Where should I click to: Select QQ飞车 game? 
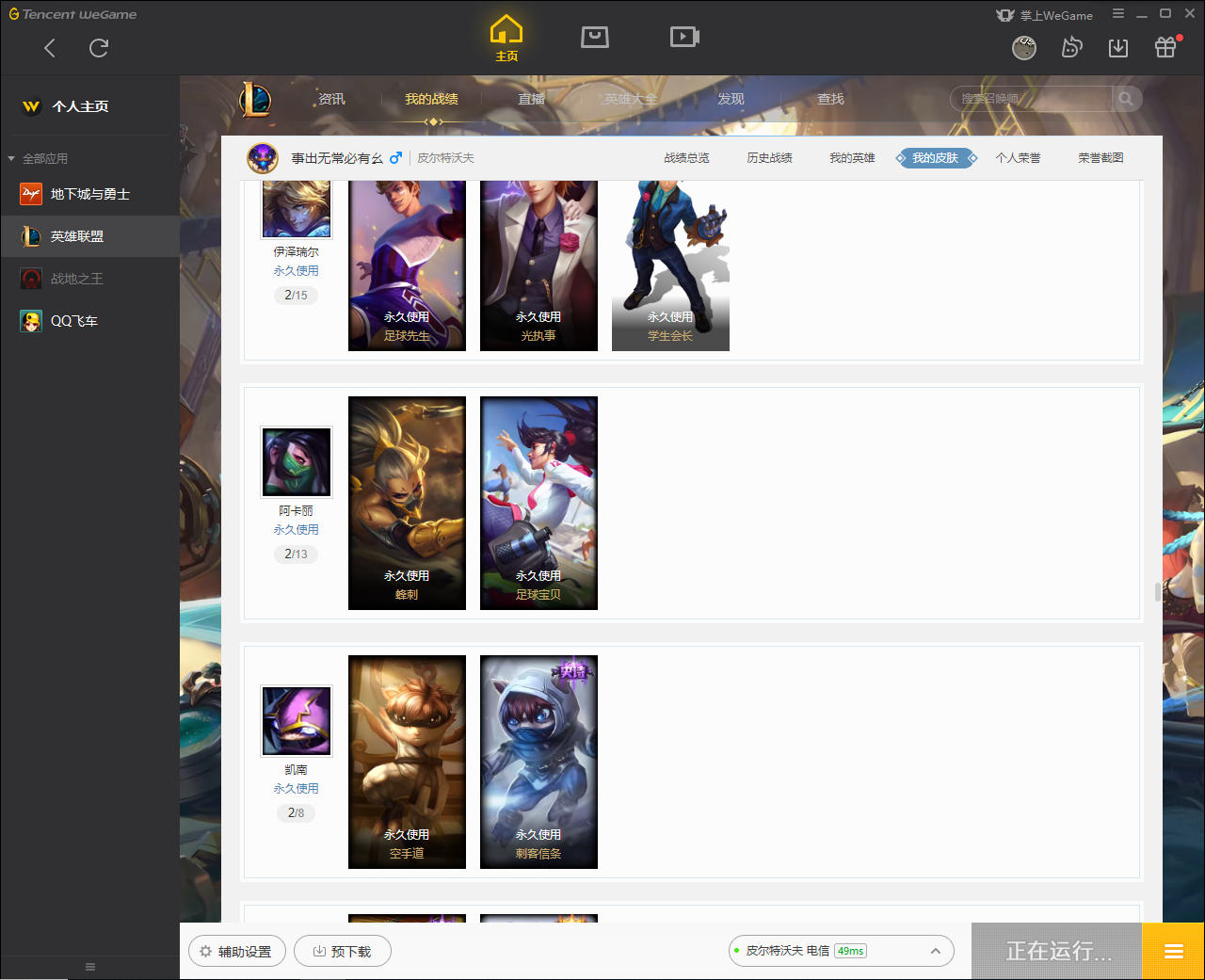click(89, 321)
